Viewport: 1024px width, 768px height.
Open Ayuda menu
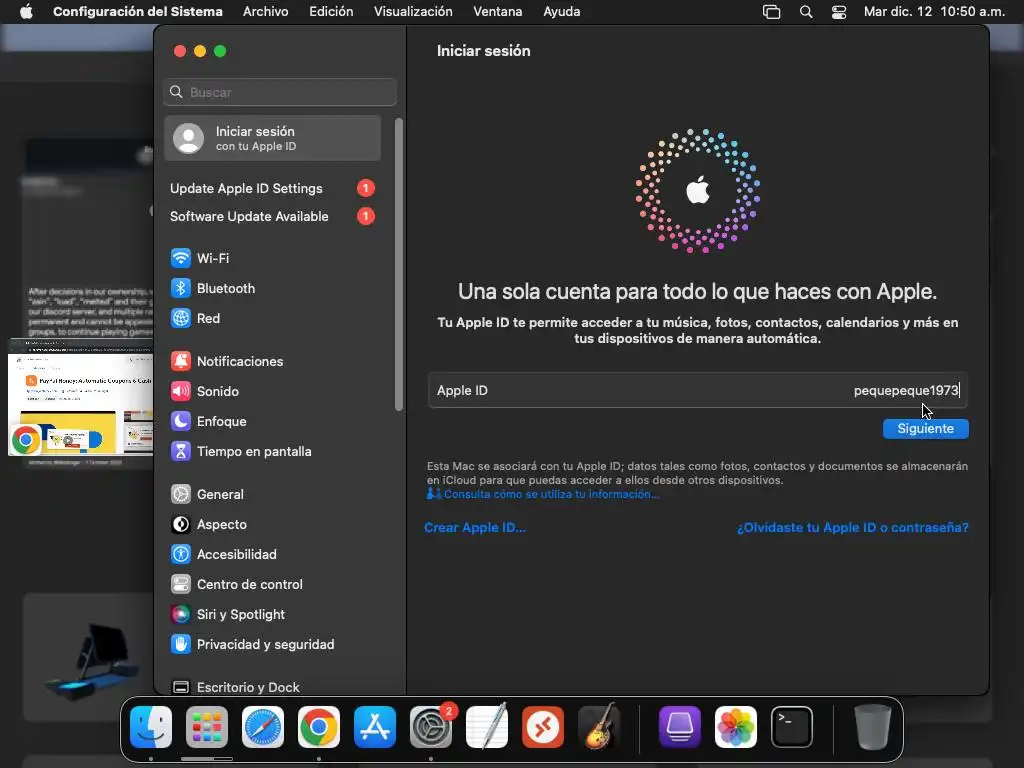562,11
